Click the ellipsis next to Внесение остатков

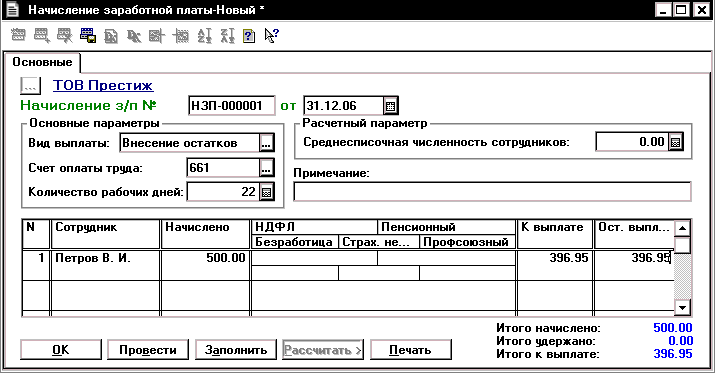267,143
